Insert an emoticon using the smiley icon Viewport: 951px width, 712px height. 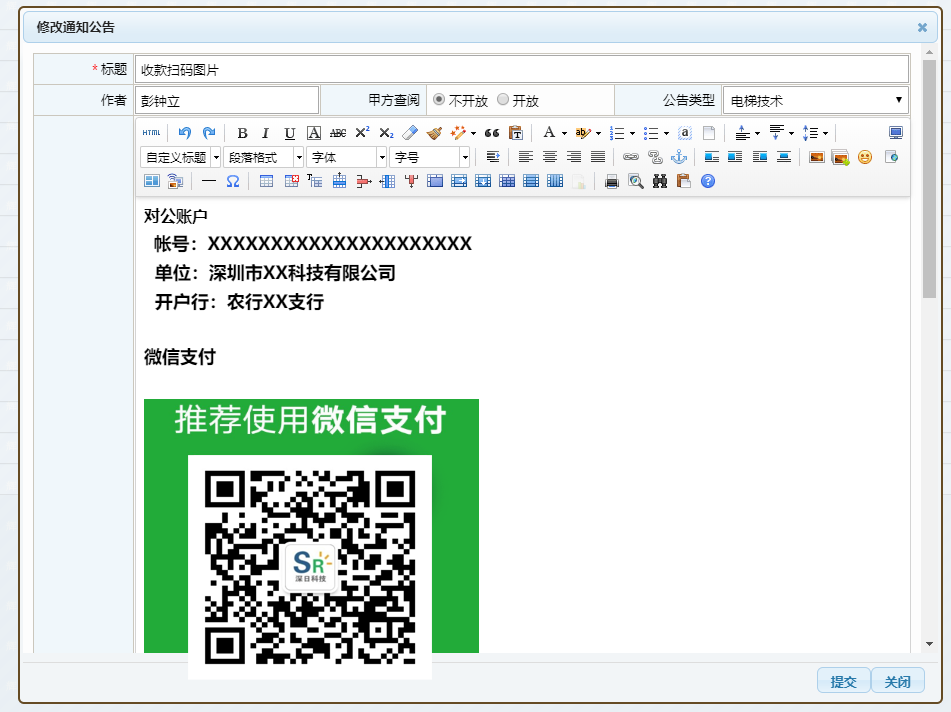click(865, 157)
